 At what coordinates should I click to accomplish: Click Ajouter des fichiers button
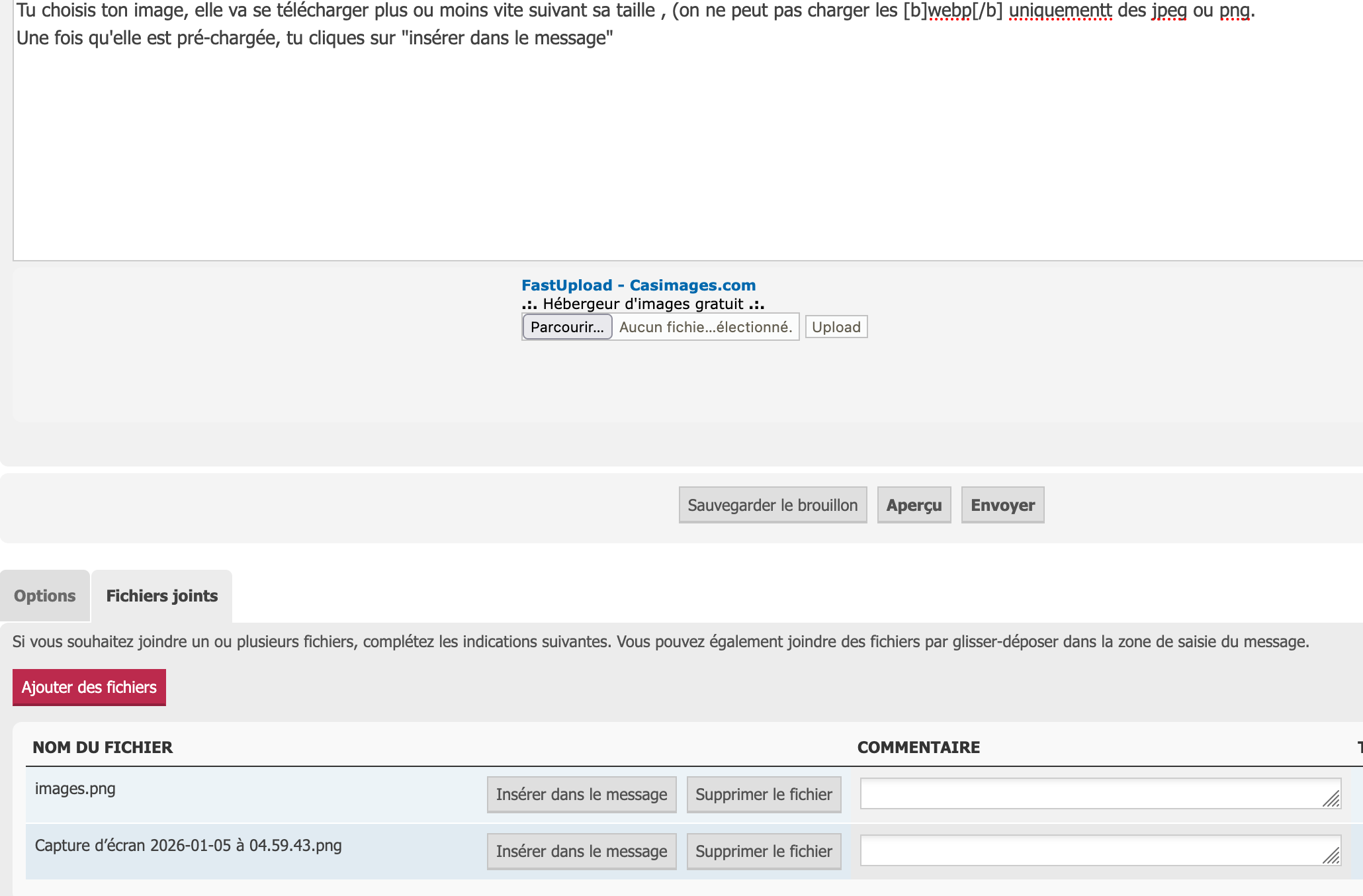click(89, 687)
